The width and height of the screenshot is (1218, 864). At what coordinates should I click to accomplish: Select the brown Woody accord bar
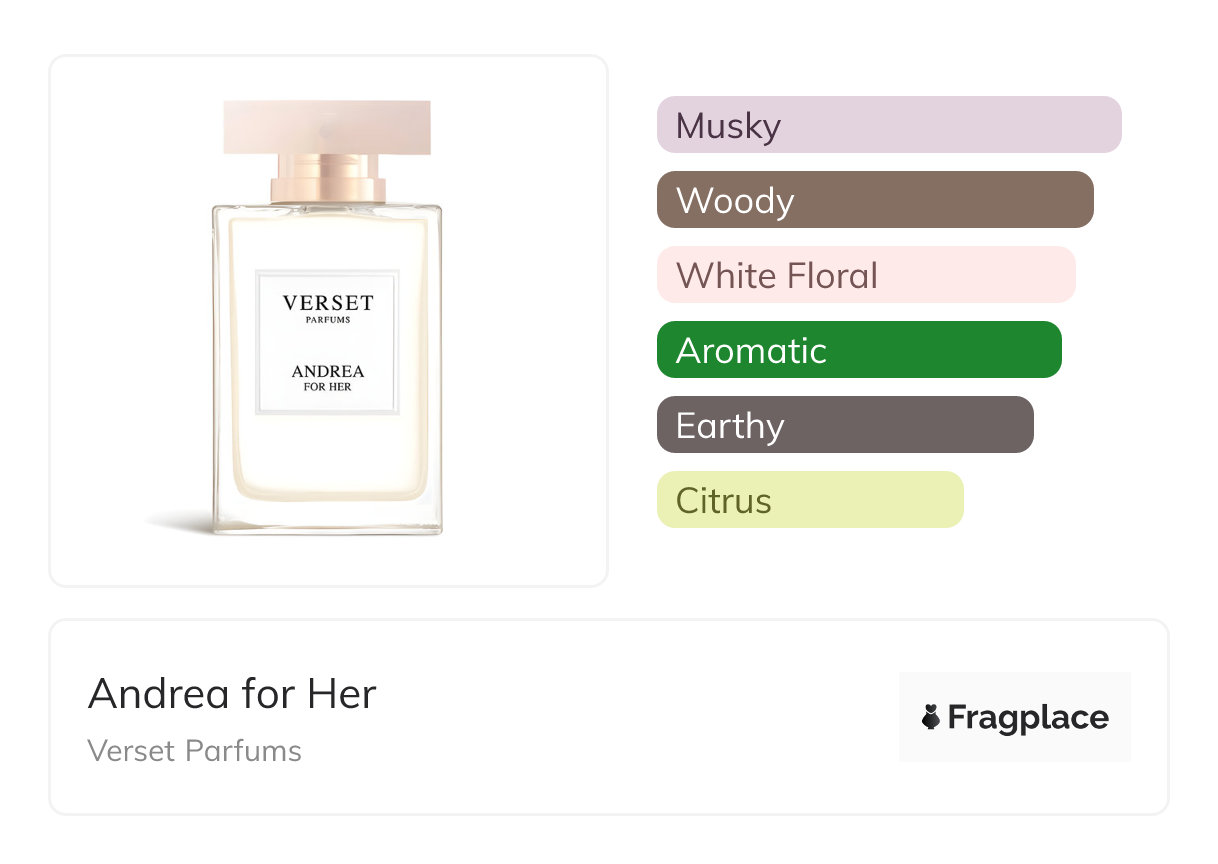click(x=874, y=200)
